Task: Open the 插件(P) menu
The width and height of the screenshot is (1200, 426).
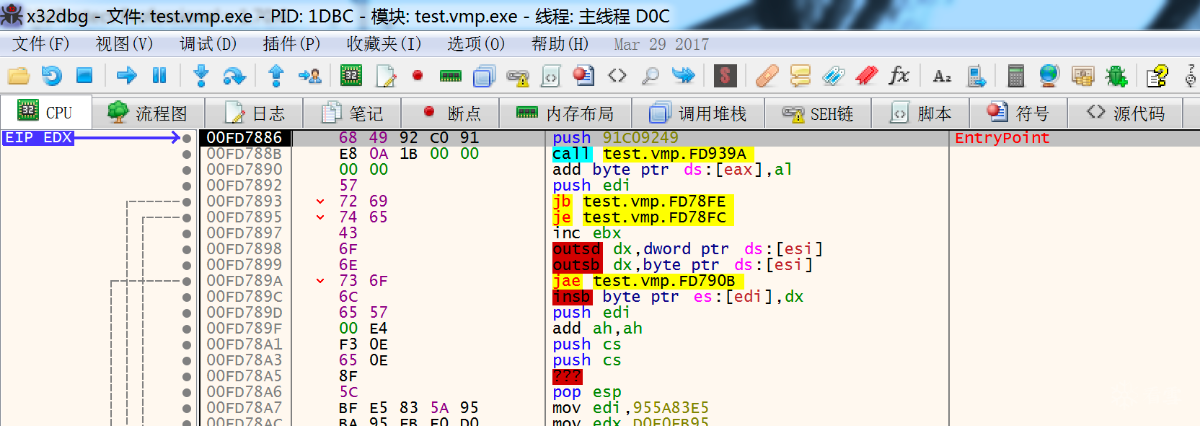Action: click(292, 44)
